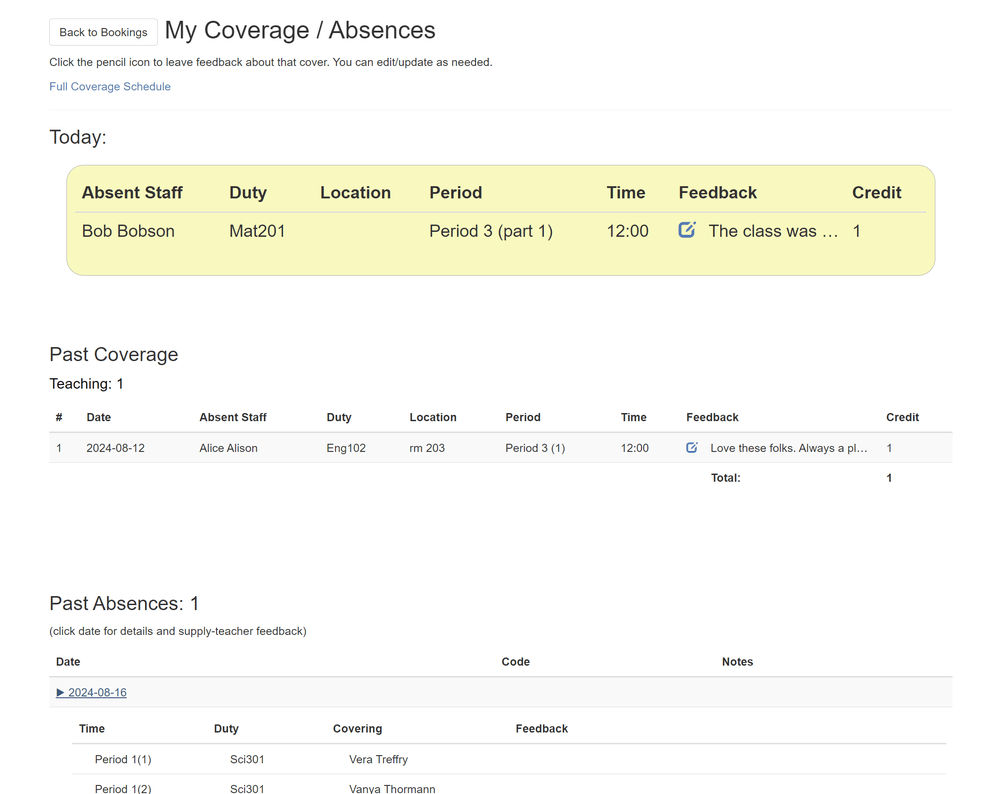Image resolution: width=1000 pixels, height=794 pixels.
Task: Click the Alice Alison cell
Action: pos(228,448)
